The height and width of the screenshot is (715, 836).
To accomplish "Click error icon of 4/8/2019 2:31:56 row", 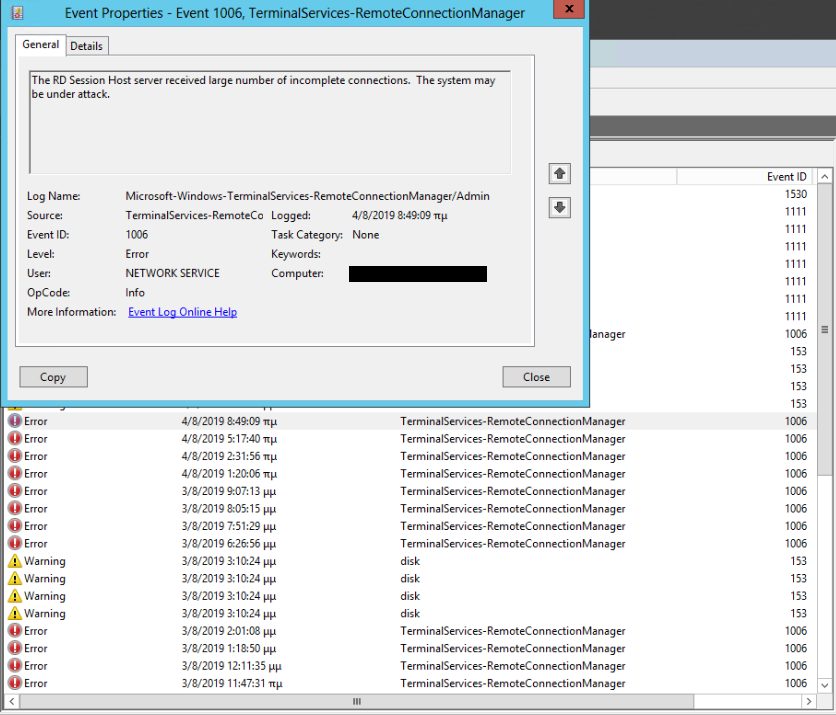I will coord(15,456).
